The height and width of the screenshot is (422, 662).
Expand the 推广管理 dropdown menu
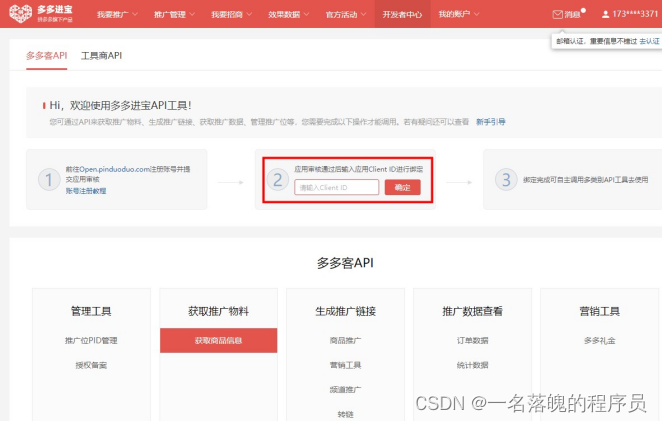pos(174,14)
